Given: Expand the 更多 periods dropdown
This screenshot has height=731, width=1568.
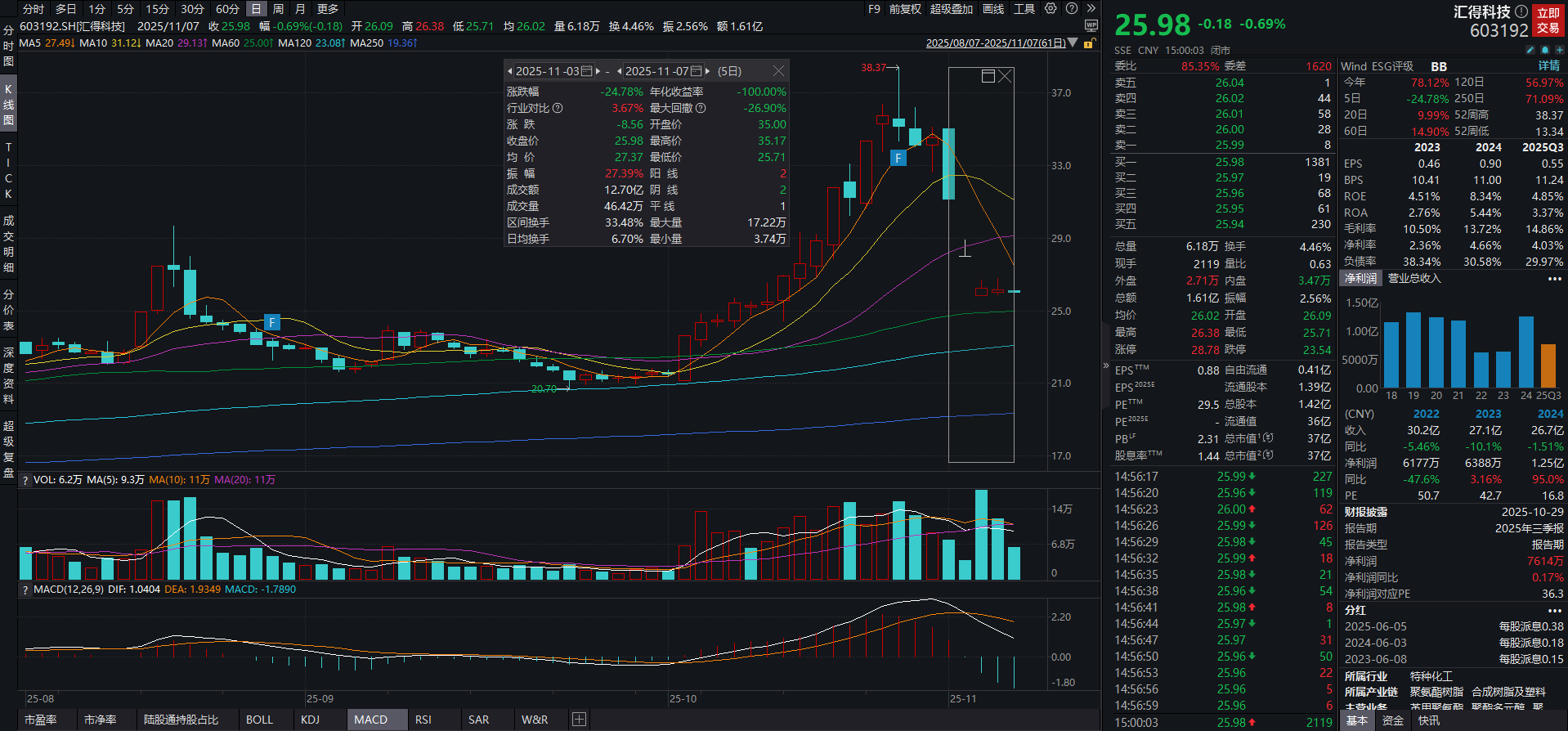Looking at the screenshot, I should (x=328, y=9).
